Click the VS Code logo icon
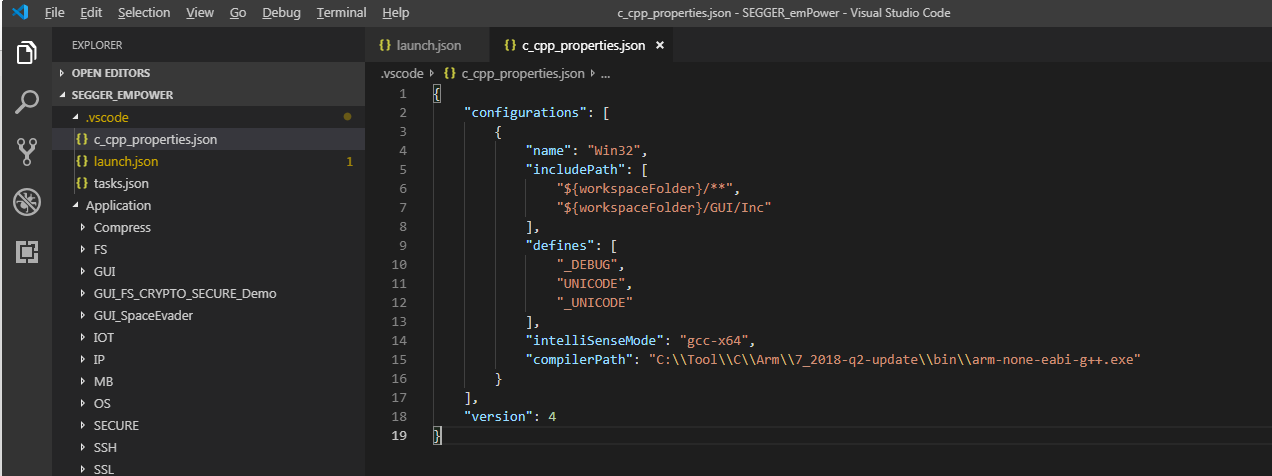The height and width of the screenshot is (476, 1272). click(x=19, y=13)
